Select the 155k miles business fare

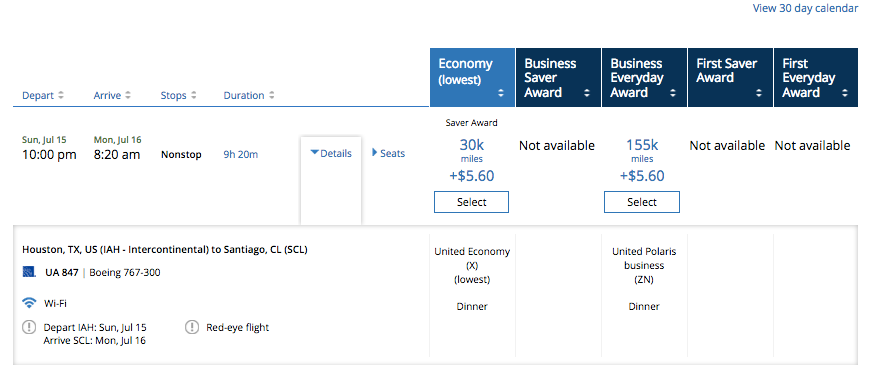642,202
